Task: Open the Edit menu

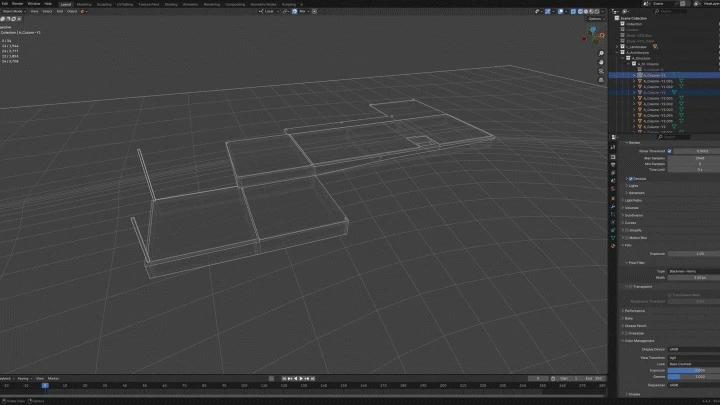Action: click(x=5, y=4)
